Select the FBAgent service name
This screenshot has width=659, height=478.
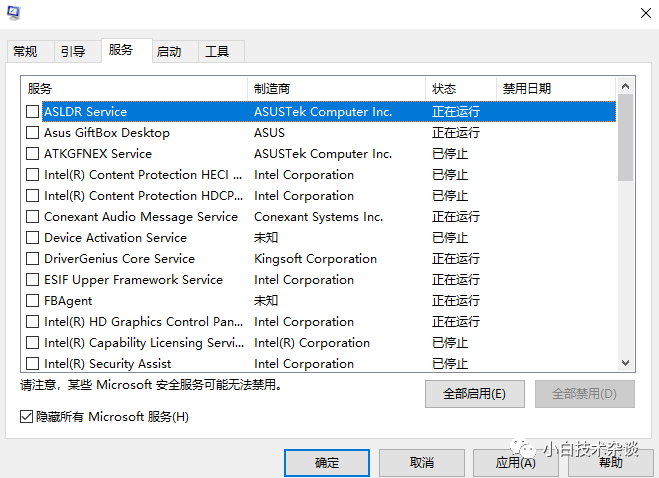pos(68,301)
